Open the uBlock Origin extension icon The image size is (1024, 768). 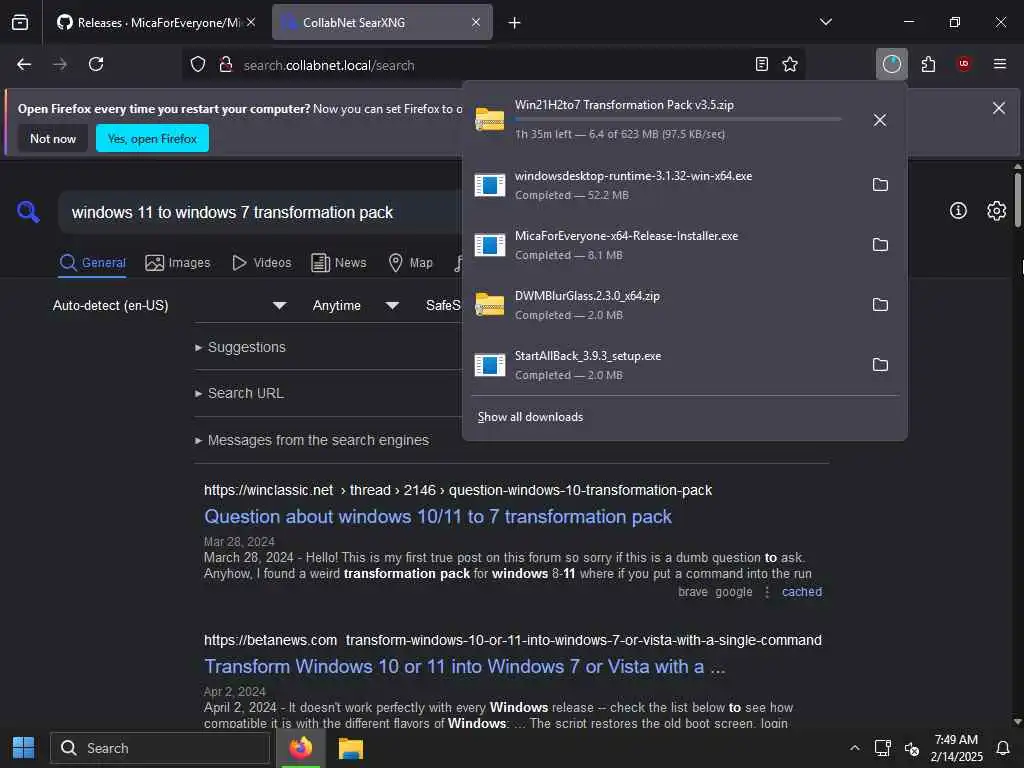964,64
